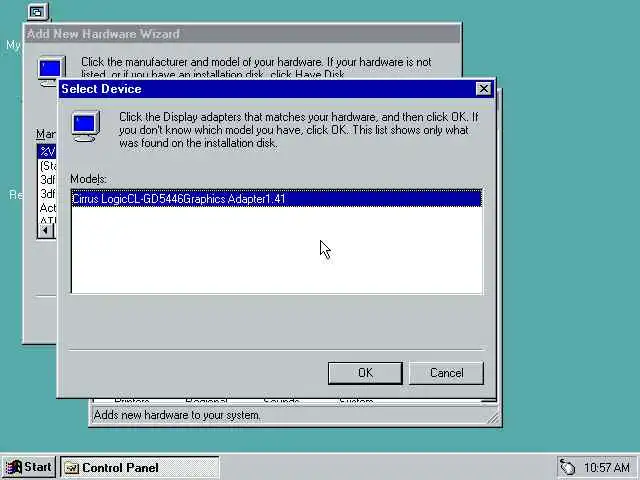Click the monitor icon in Add New Hardware Wizard

point(51,71)
